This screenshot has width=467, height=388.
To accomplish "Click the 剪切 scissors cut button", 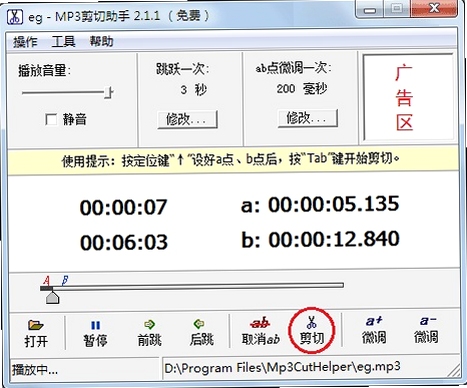I will click(312, 330).
